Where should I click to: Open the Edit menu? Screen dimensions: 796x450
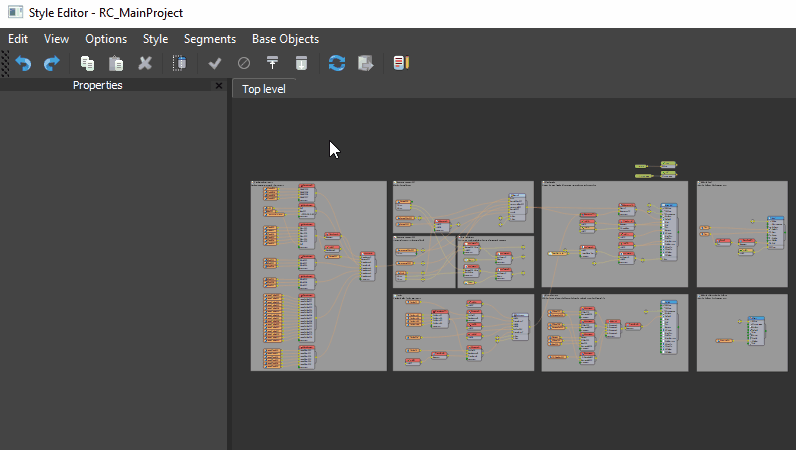coord(18,39)
